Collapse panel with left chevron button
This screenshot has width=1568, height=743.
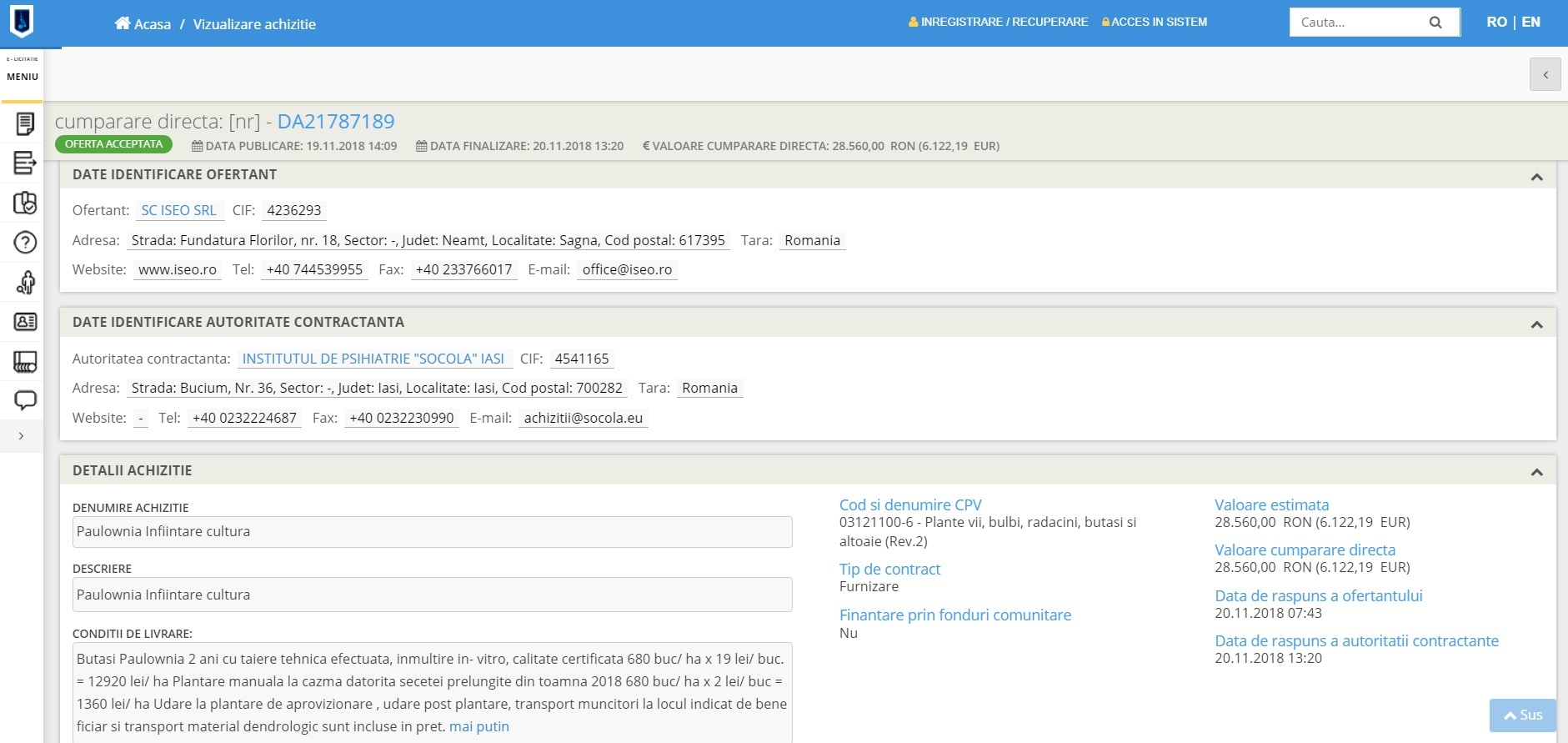pos(1545,74)
